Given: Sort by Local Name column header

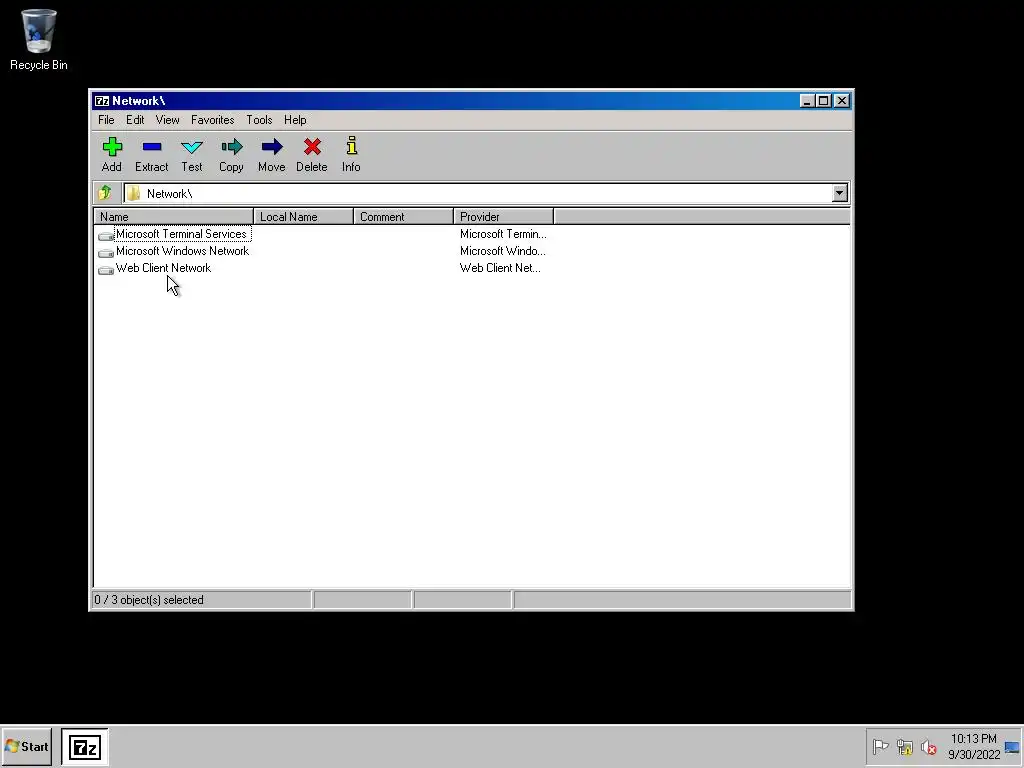Looking at the screenshot, I should pos(304,217).
